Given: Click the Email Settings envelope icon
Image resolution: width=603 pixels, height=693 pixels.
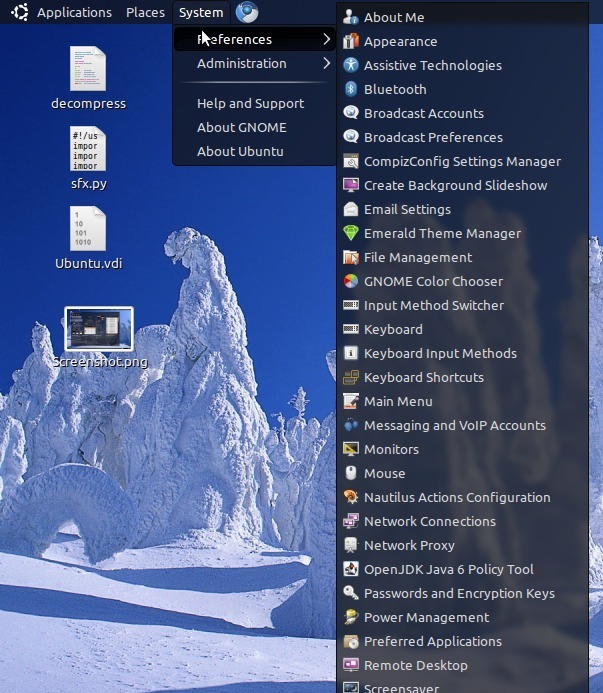Looking at the screenshot, I should tap(351, 209).
